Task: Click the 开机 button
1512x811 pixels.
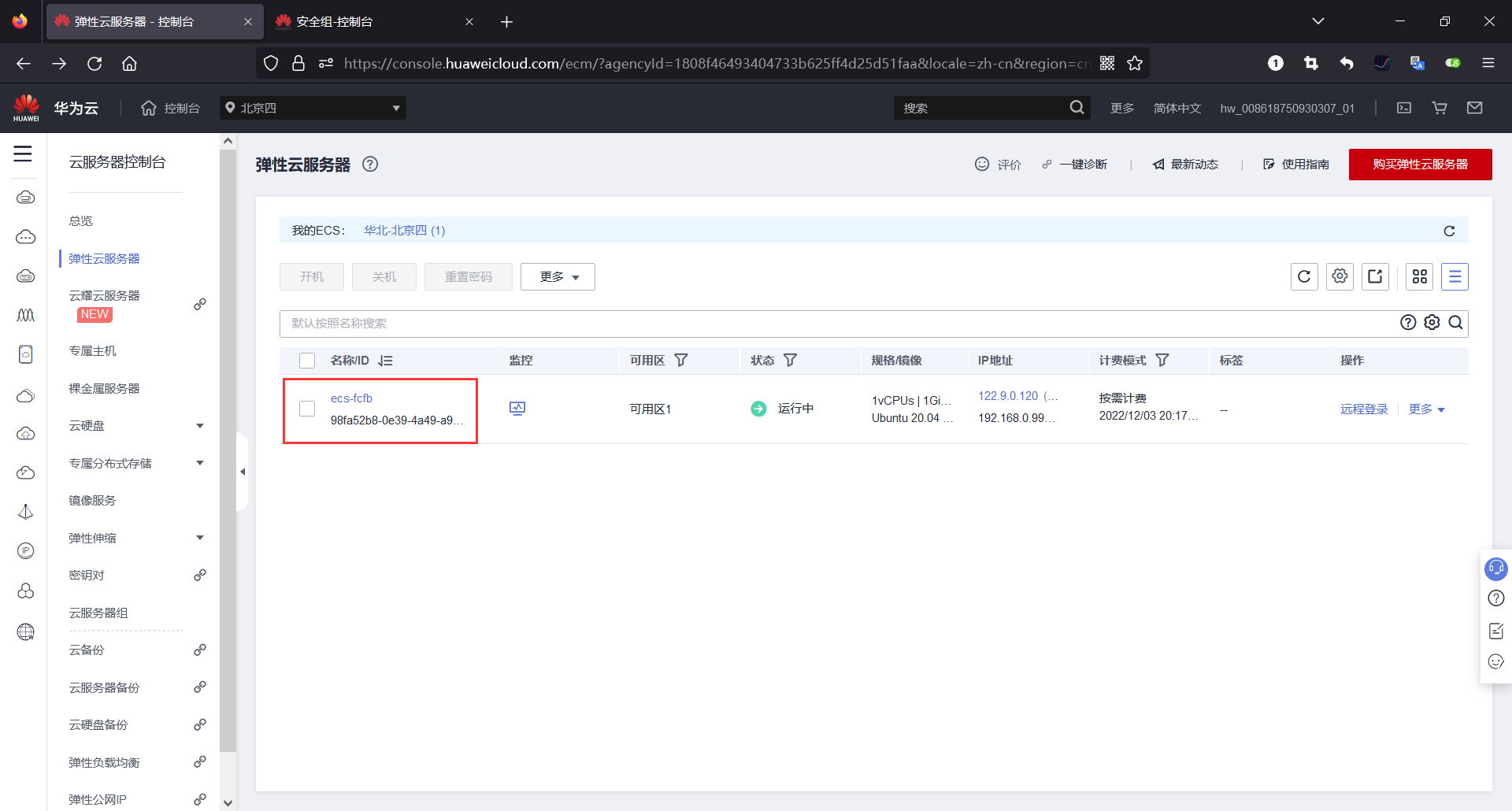Action: (x=312, y=276)
